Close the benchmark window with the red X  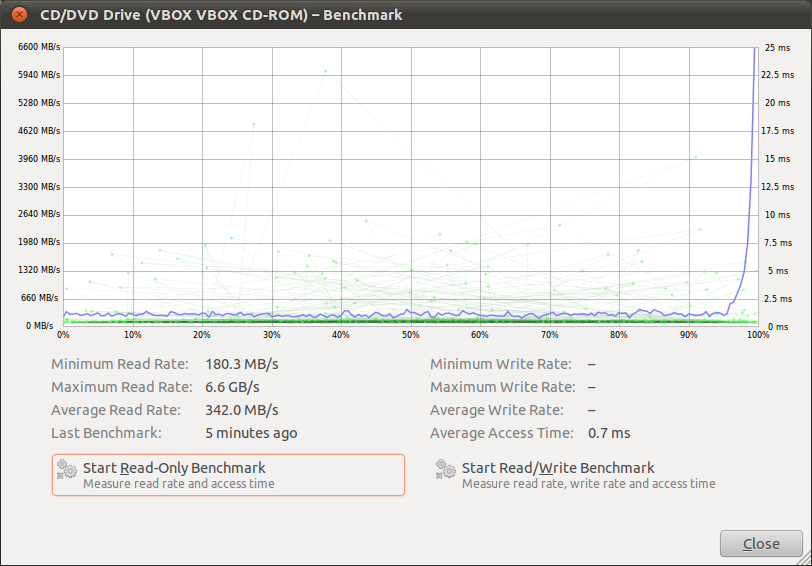pos(20,14)
